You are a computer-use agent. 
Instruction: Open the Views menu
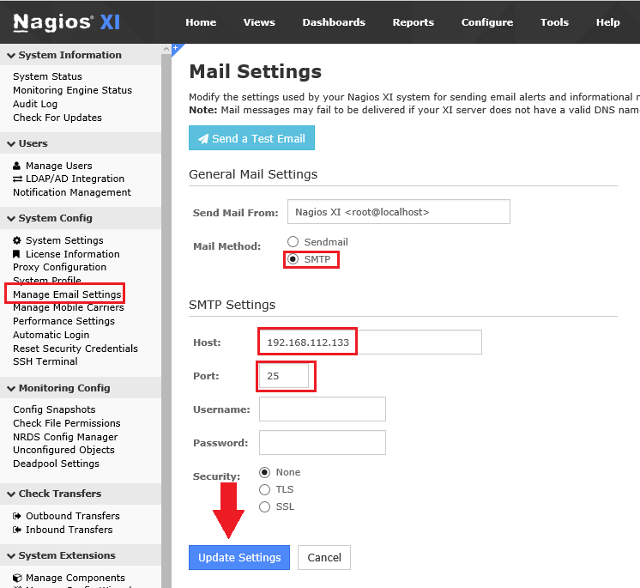click(x=259, y=22)
